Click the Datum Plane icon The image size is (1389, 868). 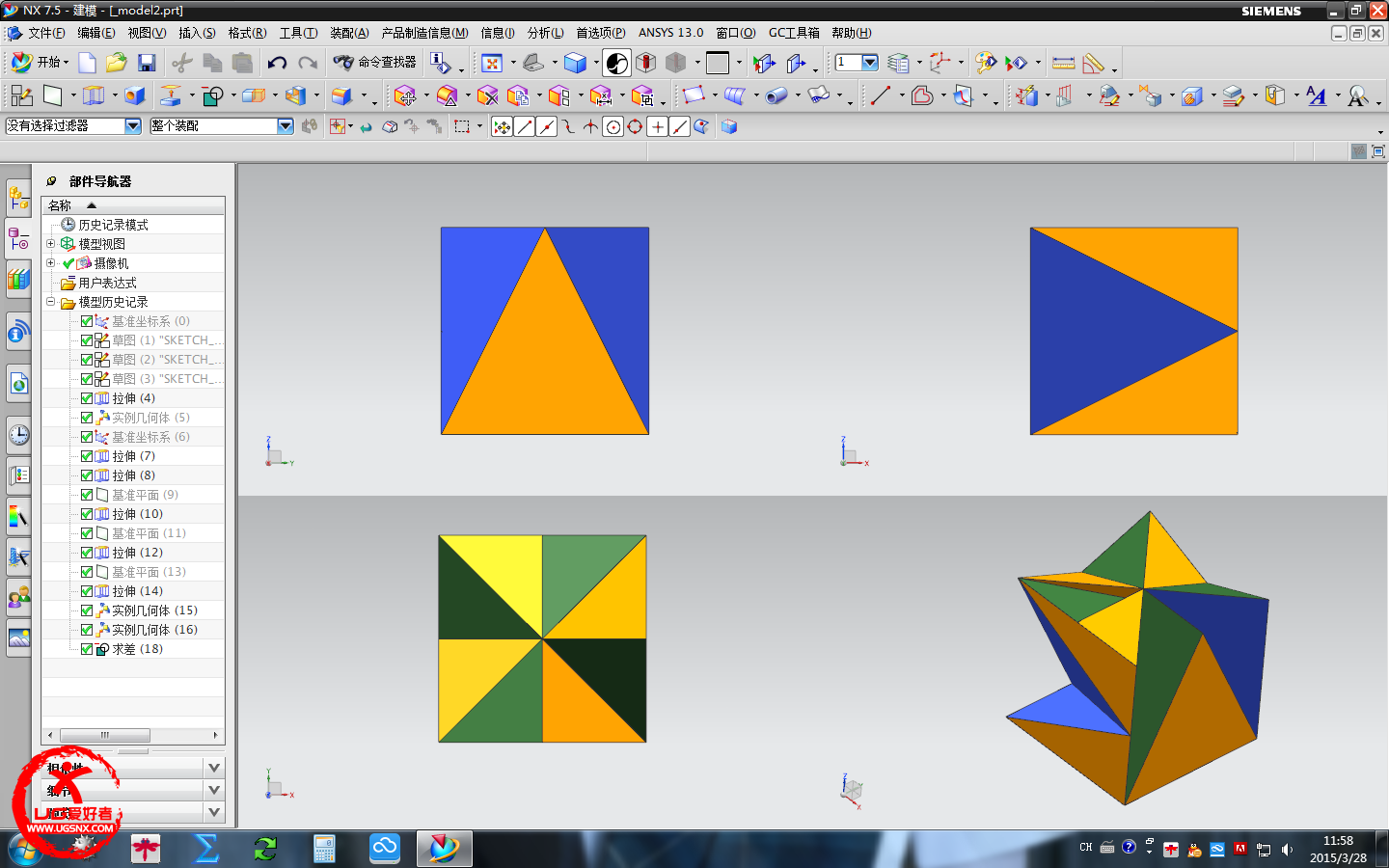pos(52,95)
